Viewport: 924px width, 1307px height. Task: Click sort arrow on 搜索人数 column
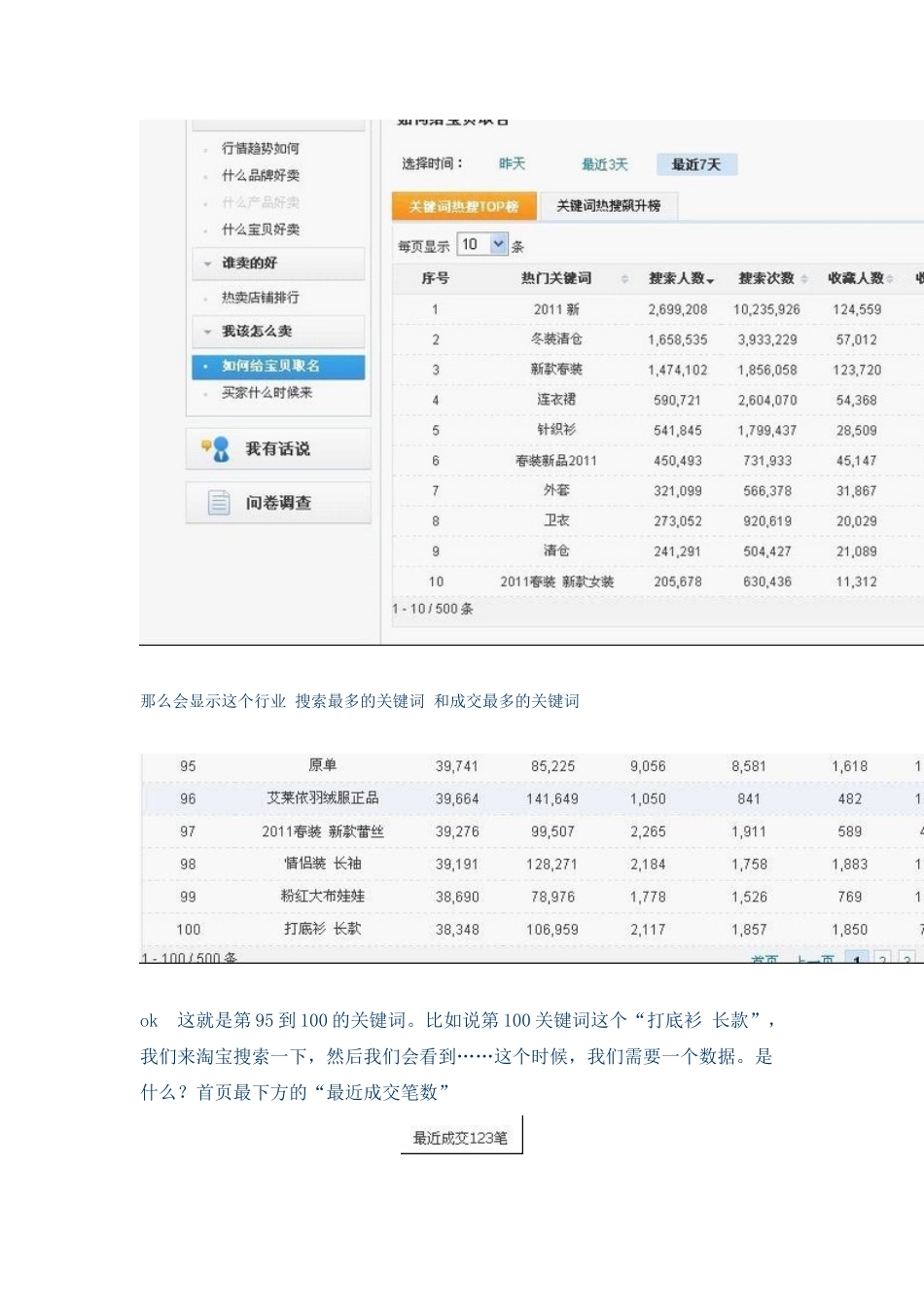pos(710,280)
